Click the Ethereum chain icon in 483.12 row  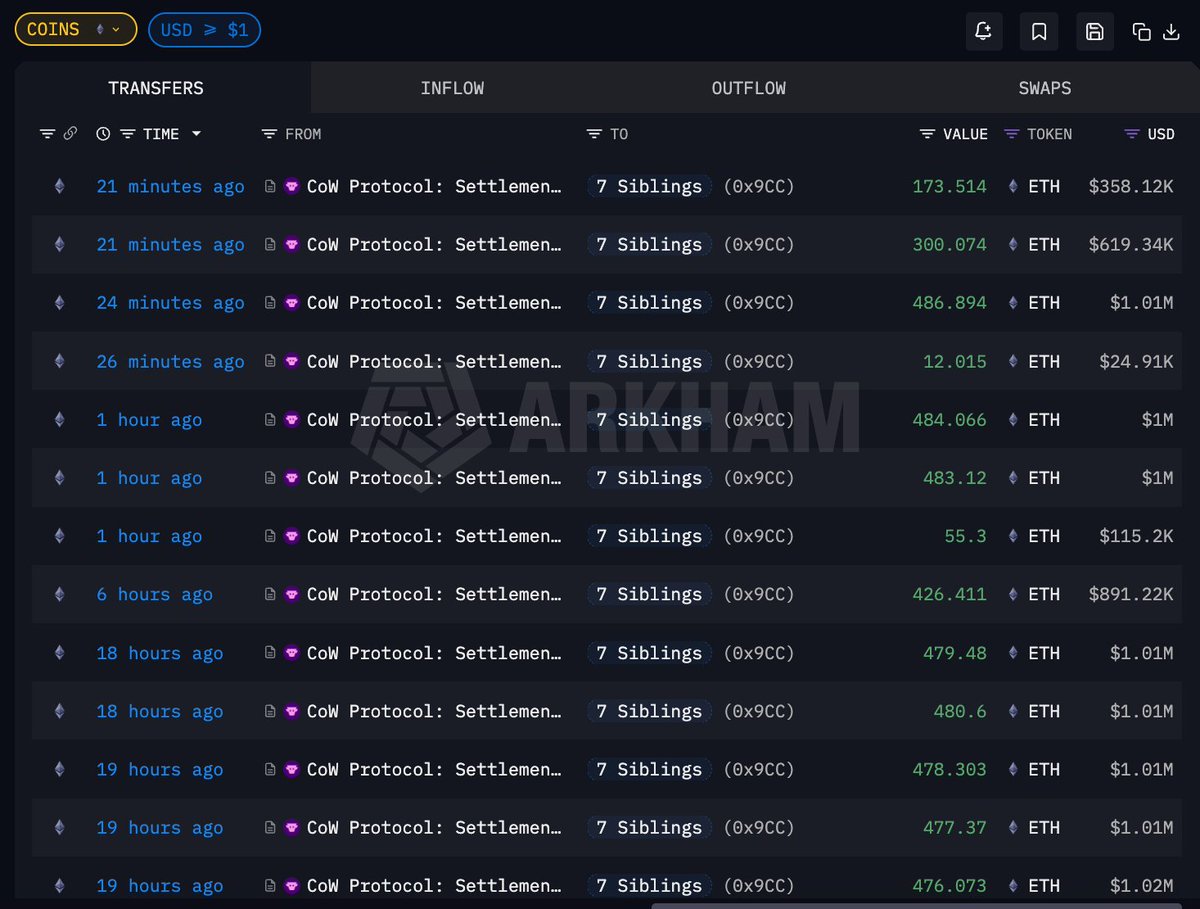pyautogui.click(x=59, y=478)
